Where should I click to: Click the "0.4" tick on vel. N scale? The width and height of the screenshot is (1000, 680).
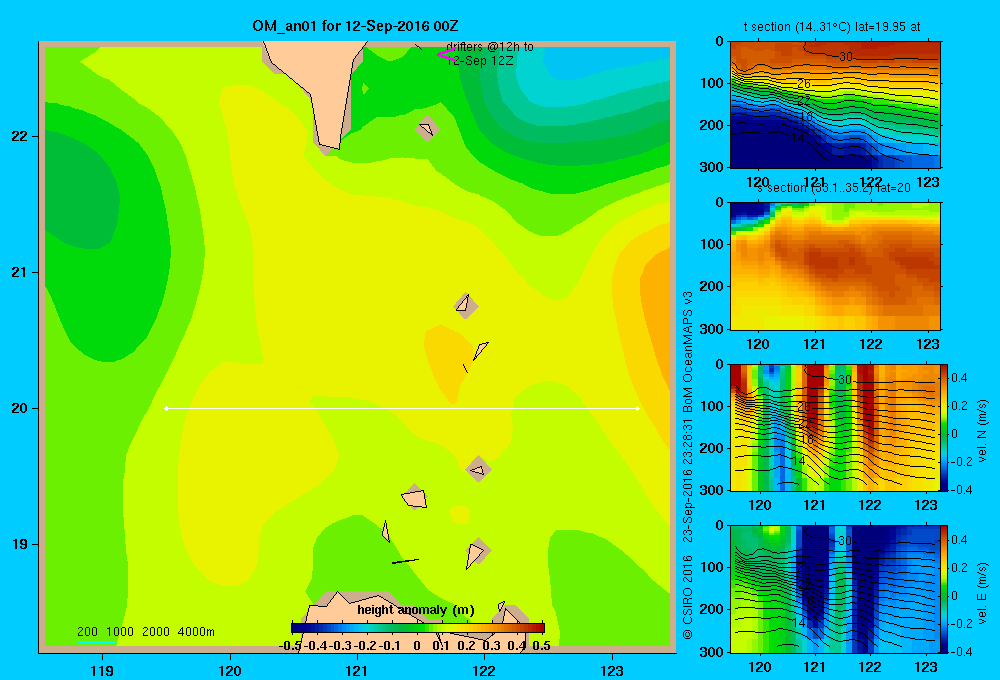pos(959,378)
